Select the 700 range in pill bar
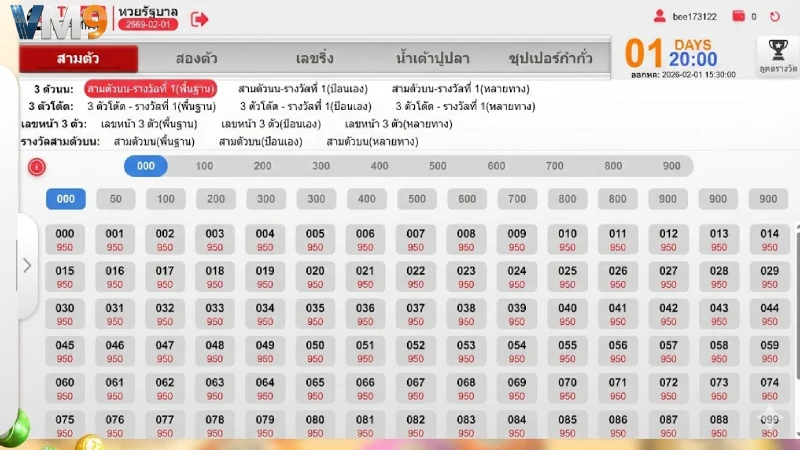 click(x=554, y=166)
